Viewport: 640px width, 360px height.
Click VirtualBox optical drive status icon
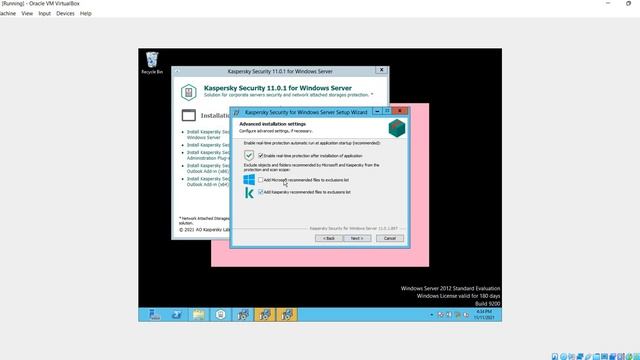click(x=563, y=357)
